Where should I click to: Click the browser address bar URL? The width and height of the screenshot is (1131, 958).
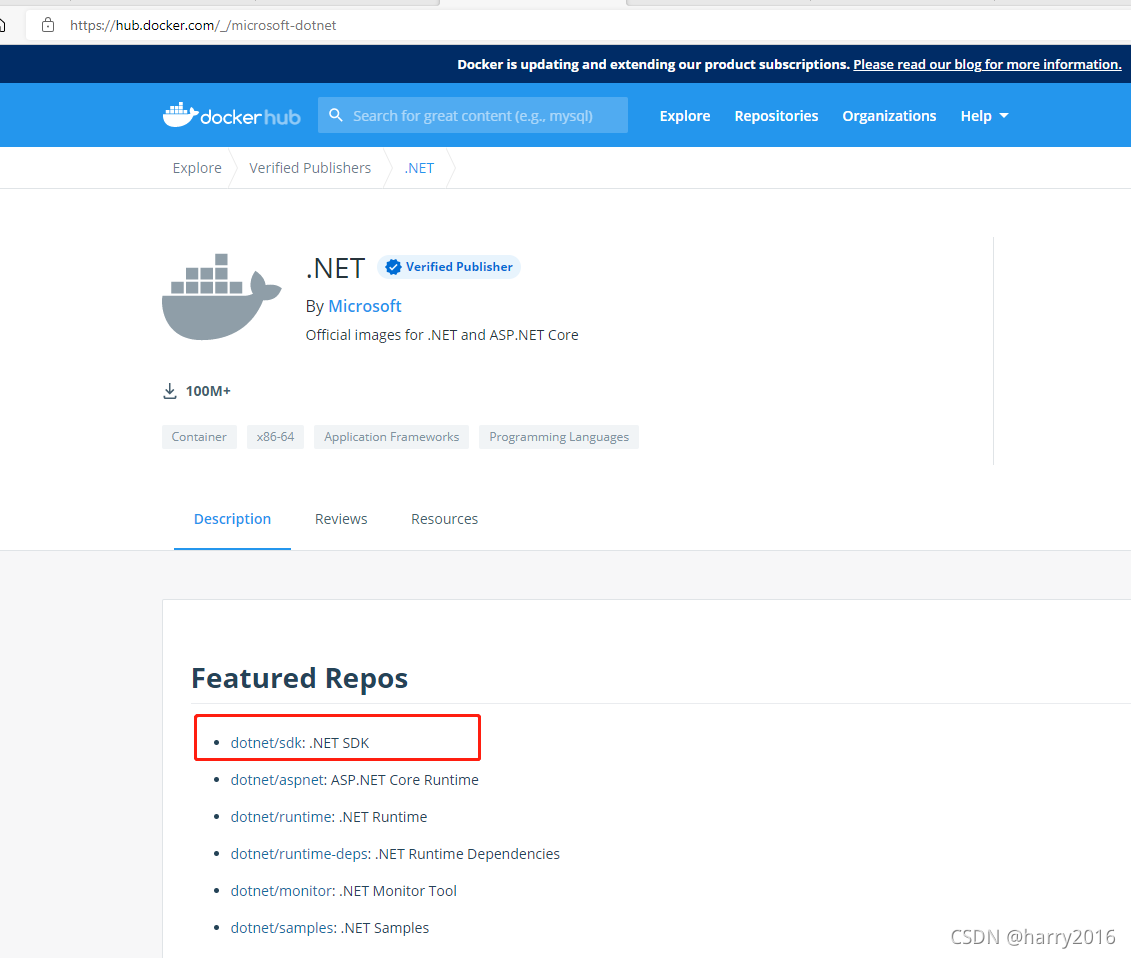[203, 25]
